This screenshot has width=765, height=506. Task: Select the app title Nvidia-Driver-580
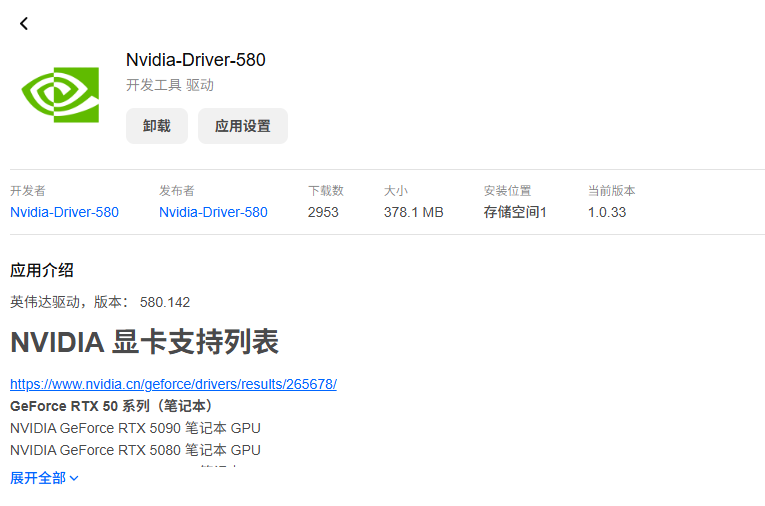click(196, 60)
